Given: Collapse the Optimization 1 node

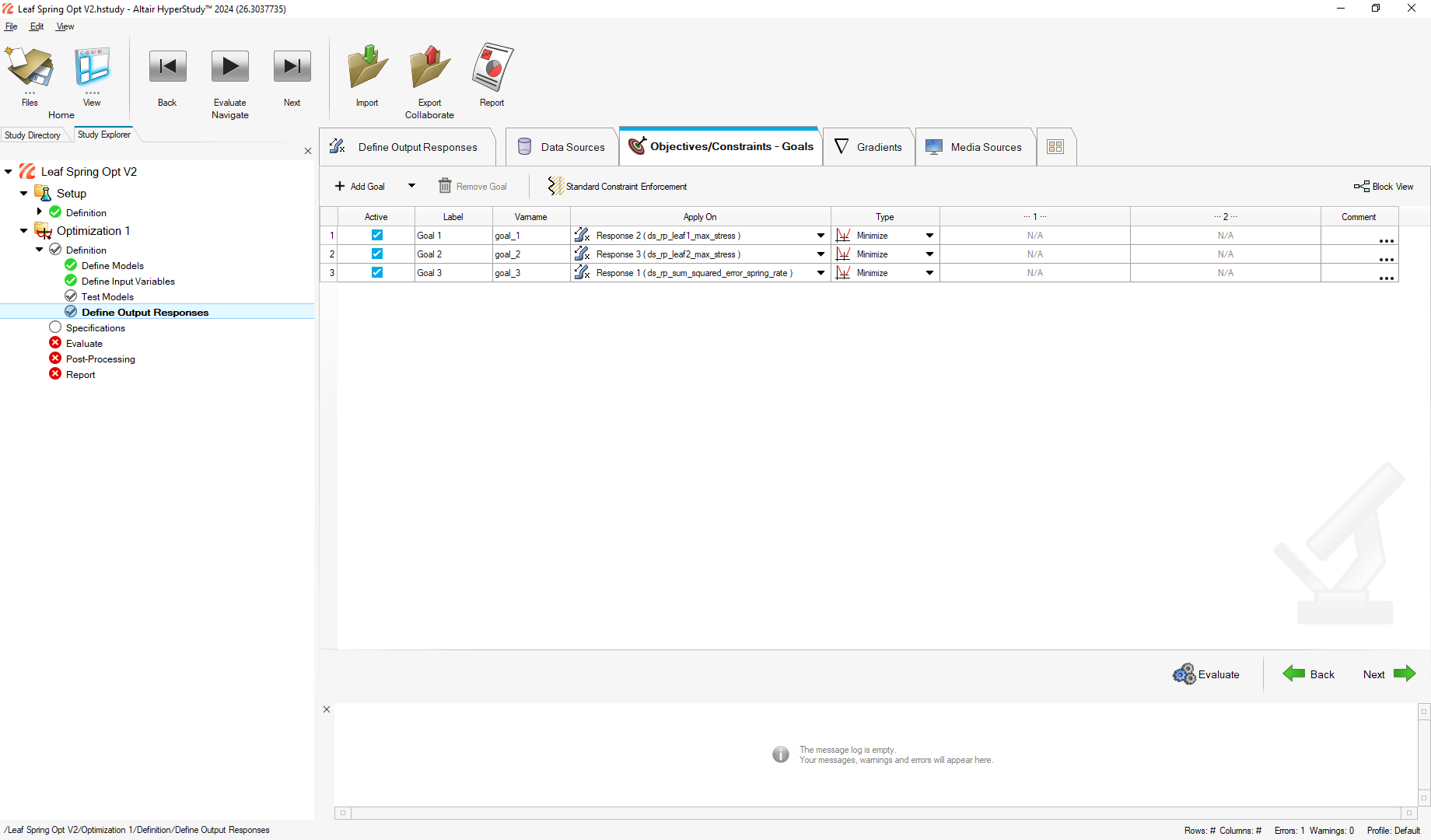Looking at the screenshot, I should coord(24,231).
